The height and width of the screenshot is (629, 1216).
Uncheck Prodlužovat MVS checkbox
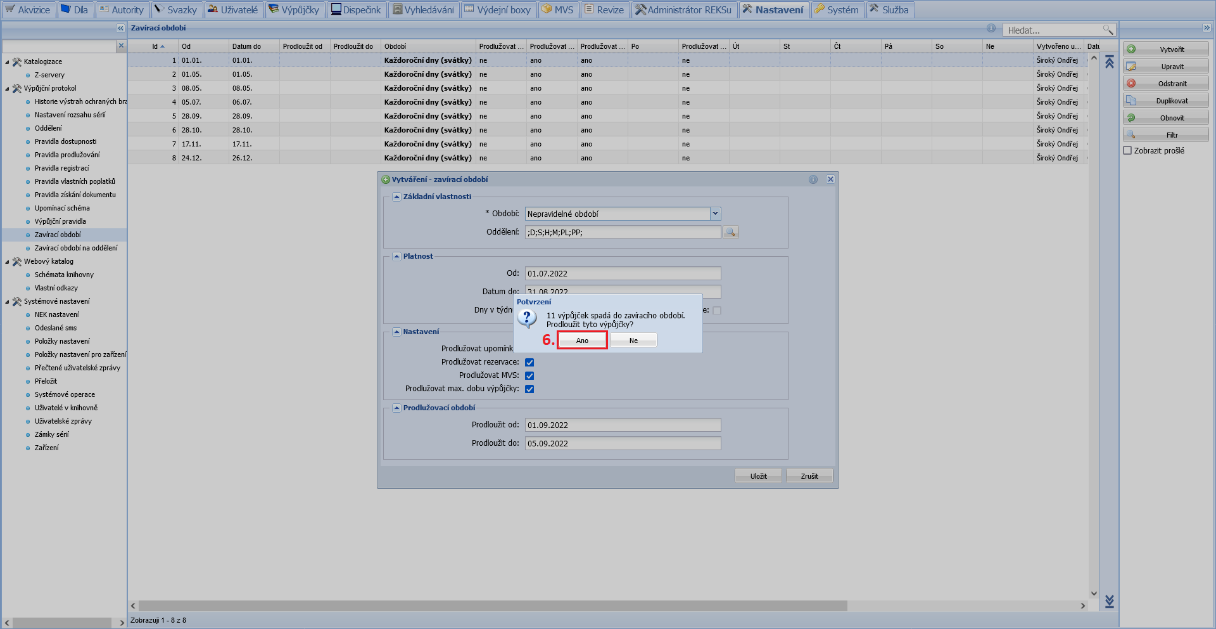[x=530, y=375]
